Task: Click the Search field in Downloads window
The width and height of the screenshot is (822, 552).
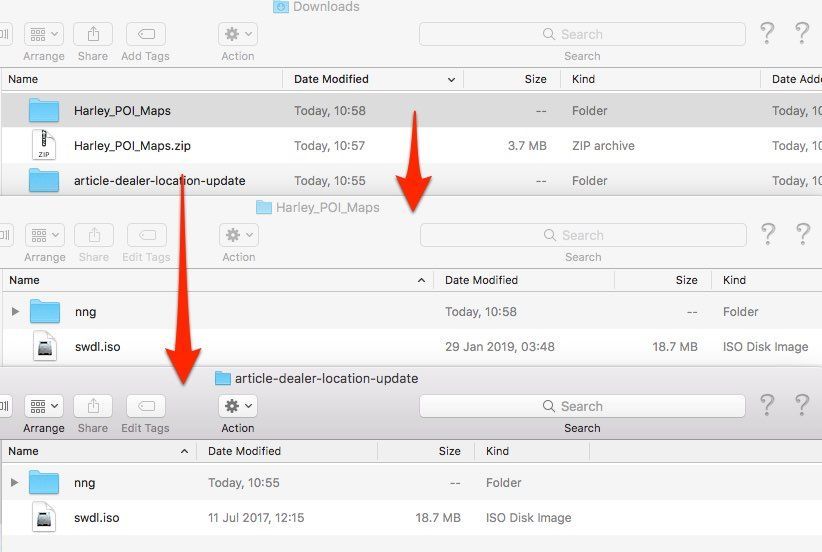Action: (582, 34)
